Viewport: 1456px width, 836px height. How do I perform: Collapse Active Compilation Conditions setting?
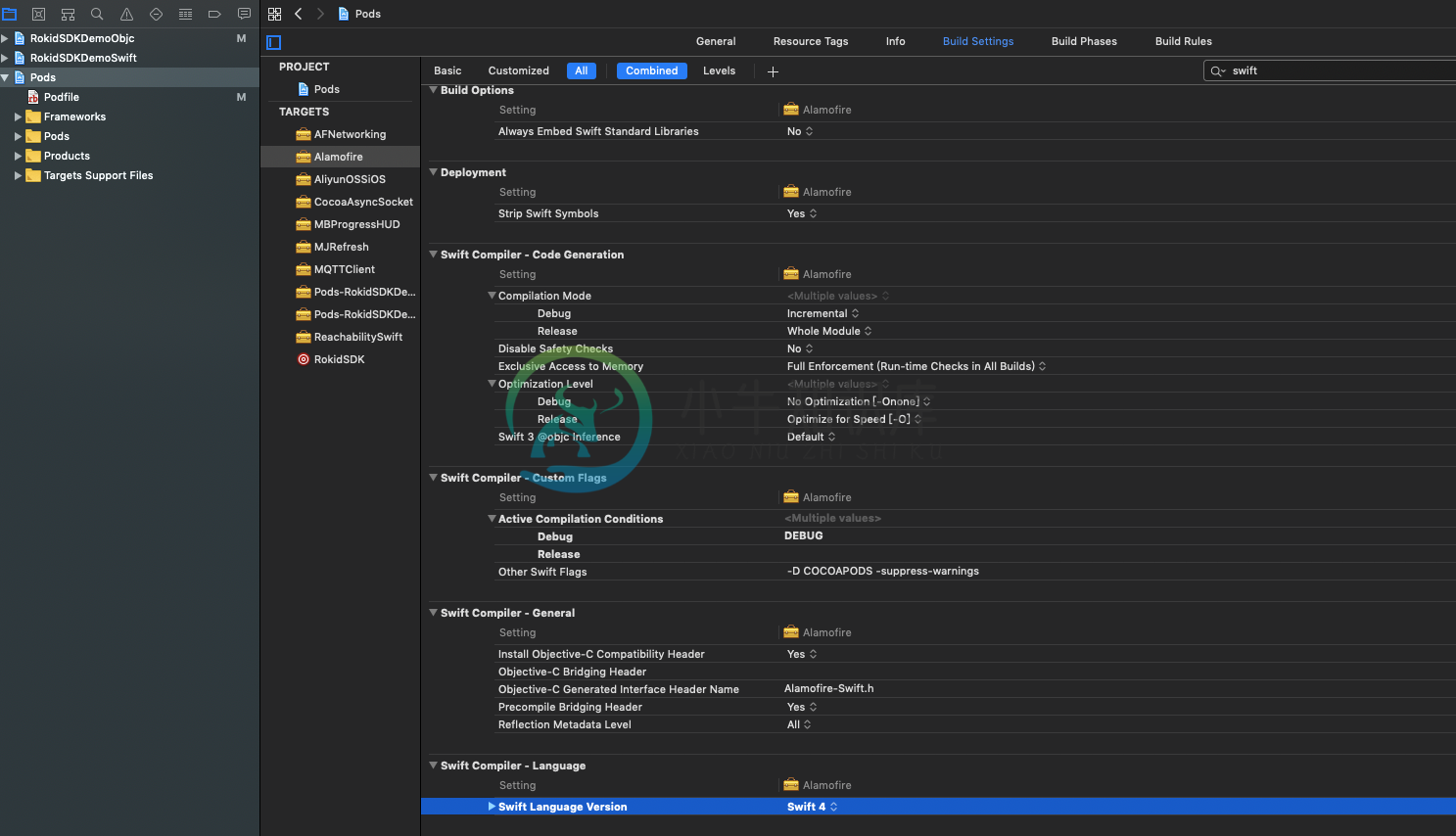click(493, 519)
